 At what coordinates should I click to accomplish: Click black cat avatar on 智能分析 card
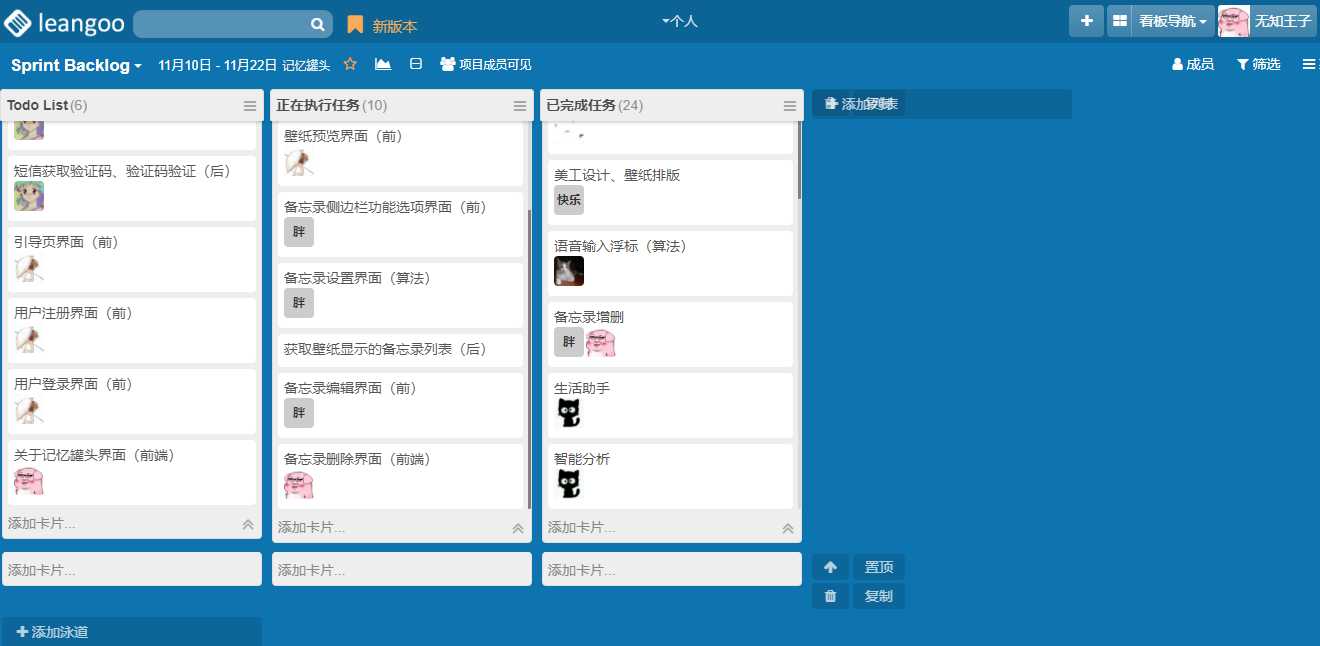click(x=569, y=484)
